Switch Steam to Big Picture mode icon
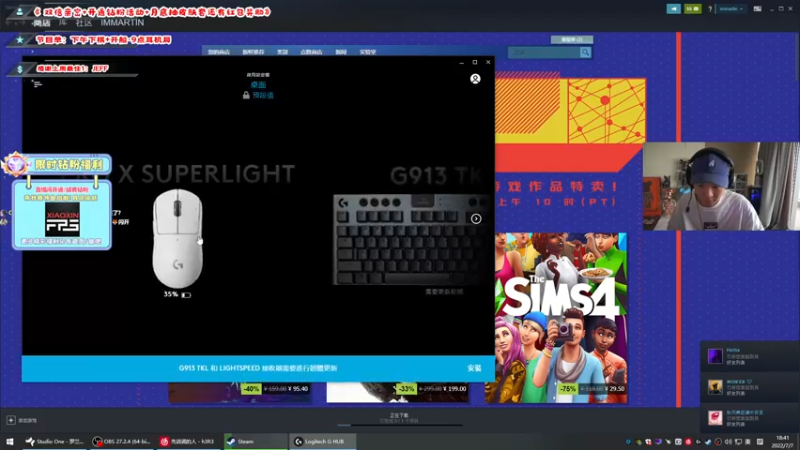Image resolution: width=800 pixels, height=450 pixels. [758, 9]
